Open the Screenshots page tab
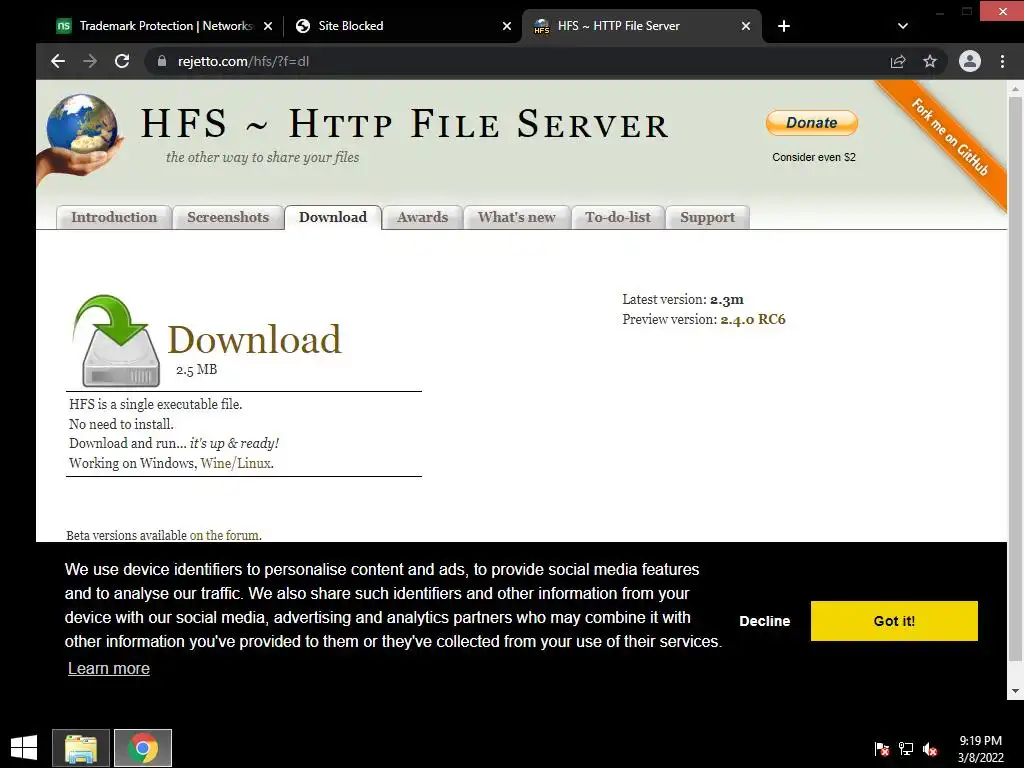 point(228,217)
